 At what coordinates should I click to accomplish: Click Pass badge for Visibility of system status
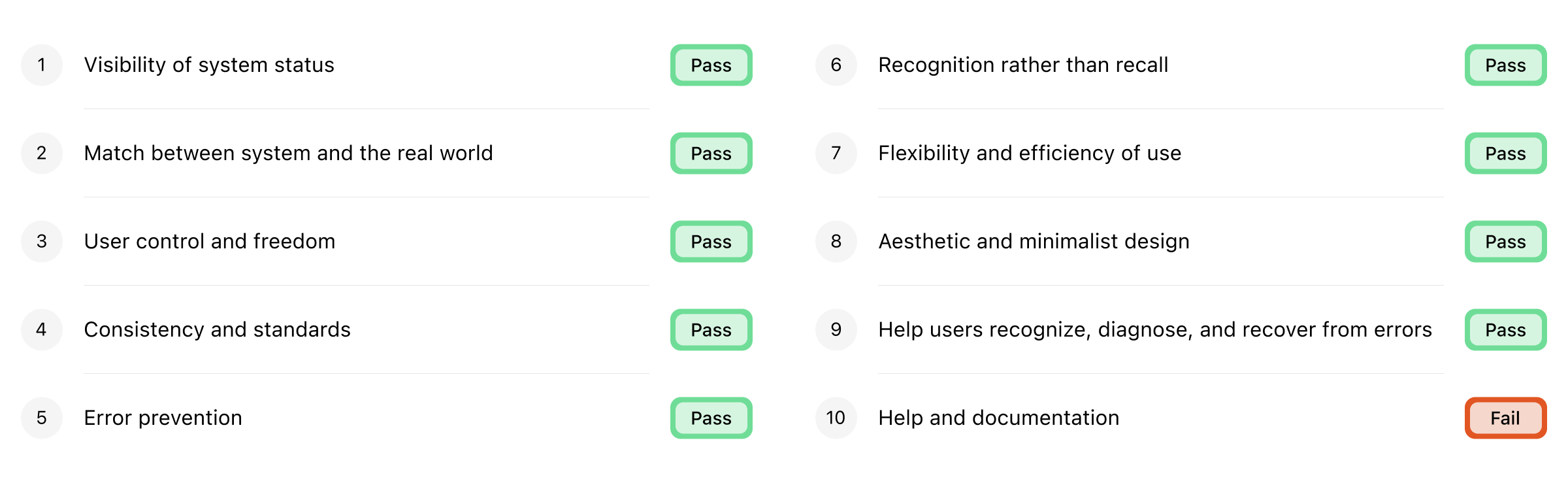click(x=711, y=65)
